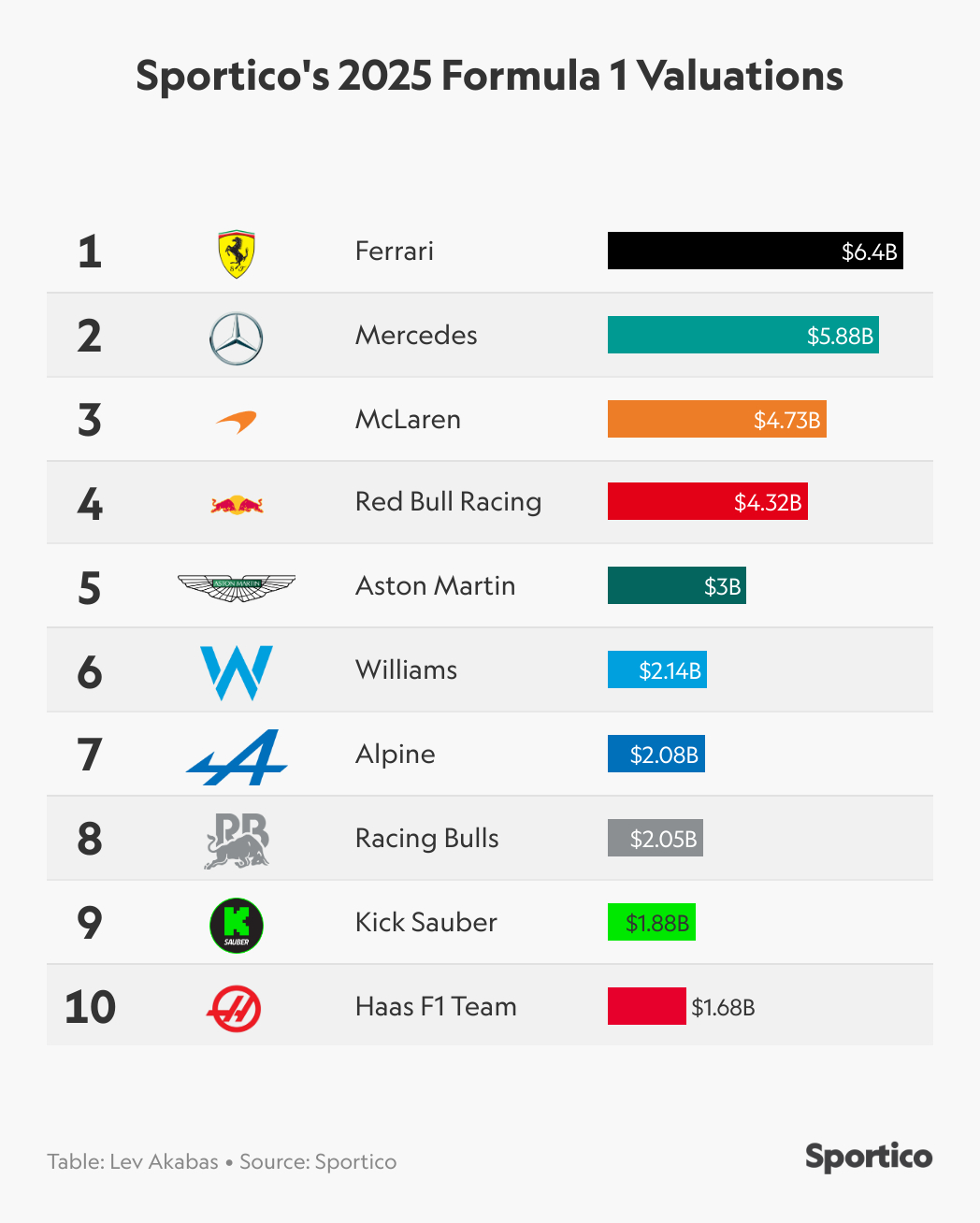Click the blue Alpine A logo
The width and height of the screenshot is (980, 1223).
(237, 756)
